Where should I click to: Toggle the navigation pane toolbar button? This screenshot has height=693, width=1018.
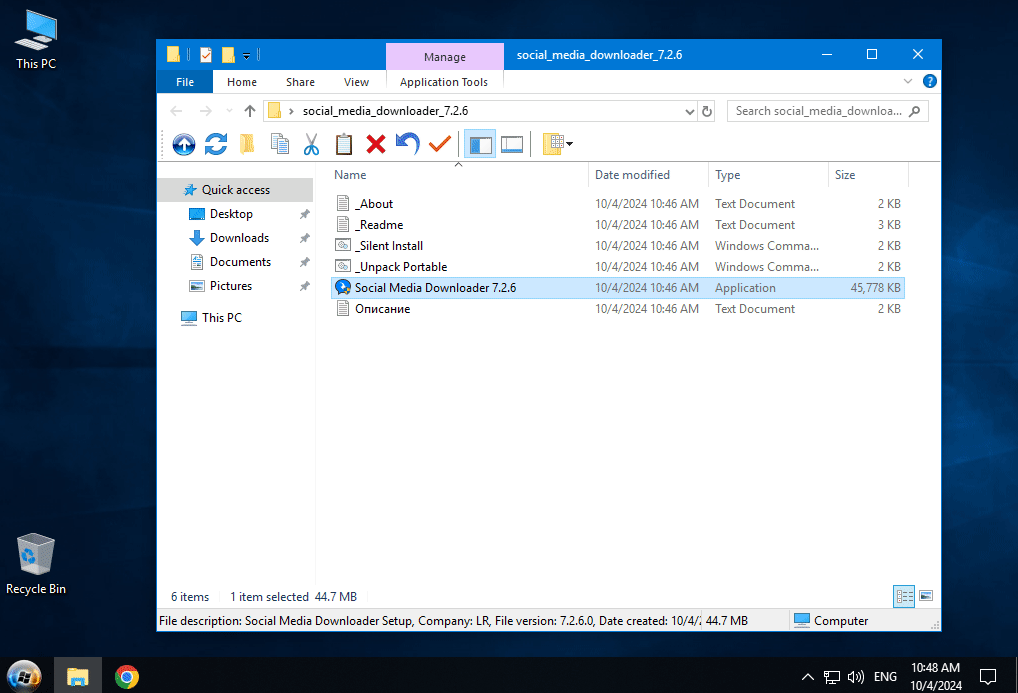point(480,144)
